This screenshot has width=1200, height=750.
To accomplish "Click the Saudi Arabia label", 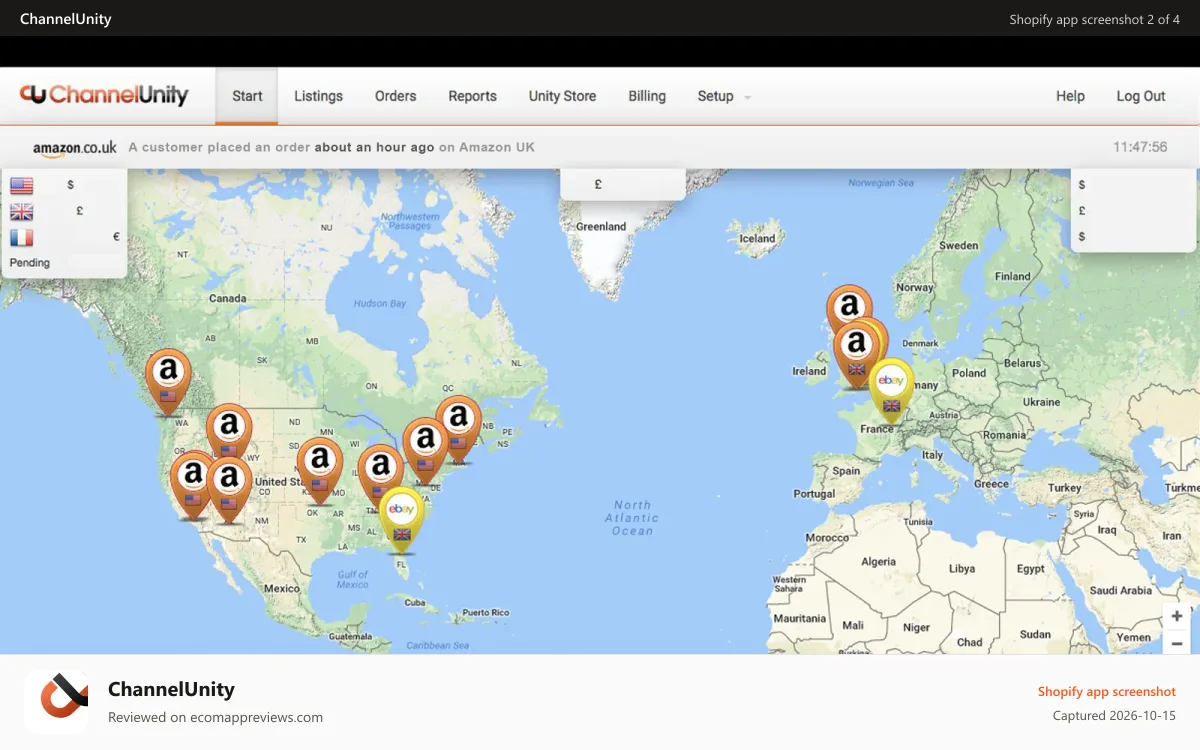I will 1121,591.
